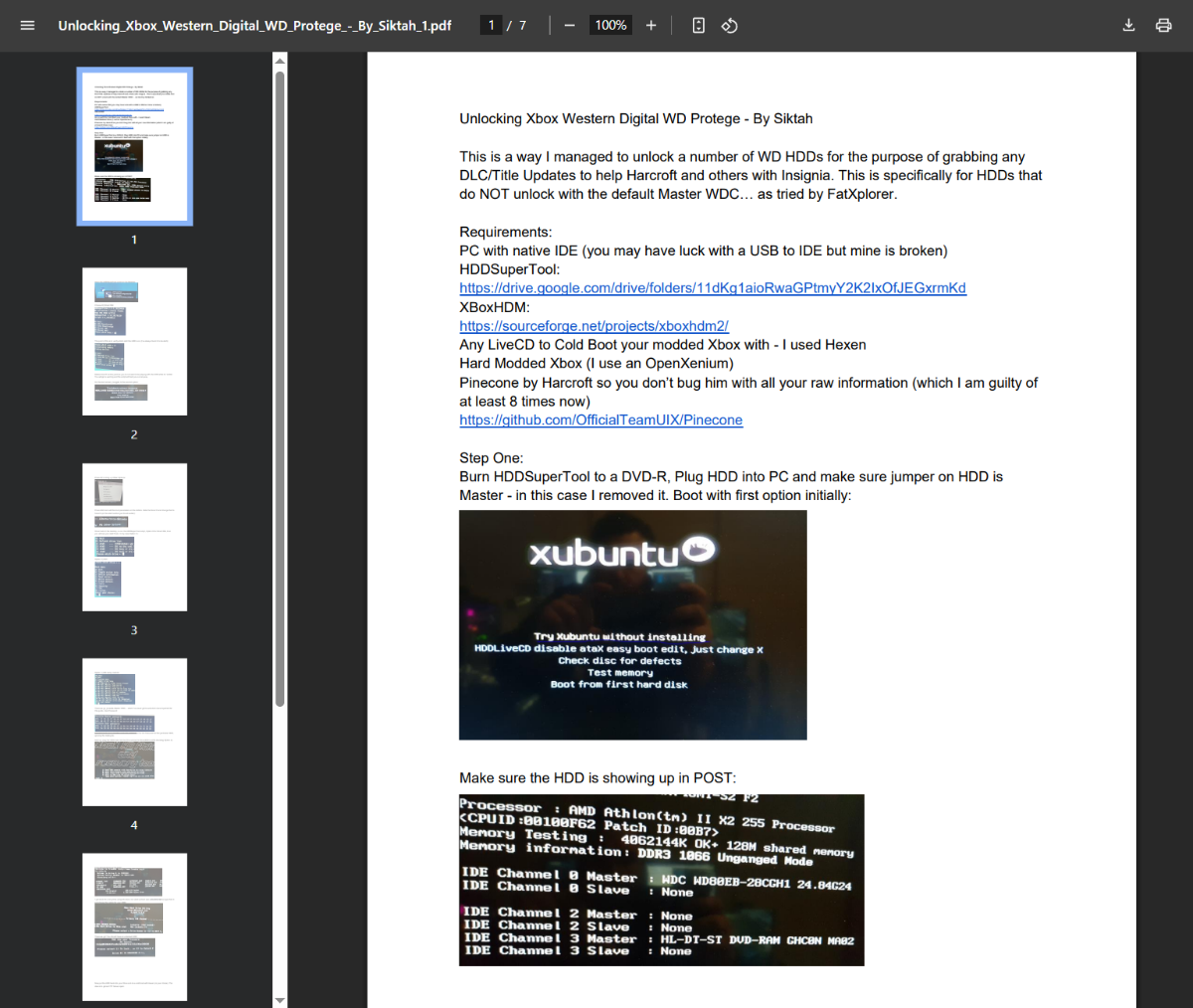This screenshot has height=1008, width=1193.
Task: Zoom out with the minus icon
Action: pos(570,25)
